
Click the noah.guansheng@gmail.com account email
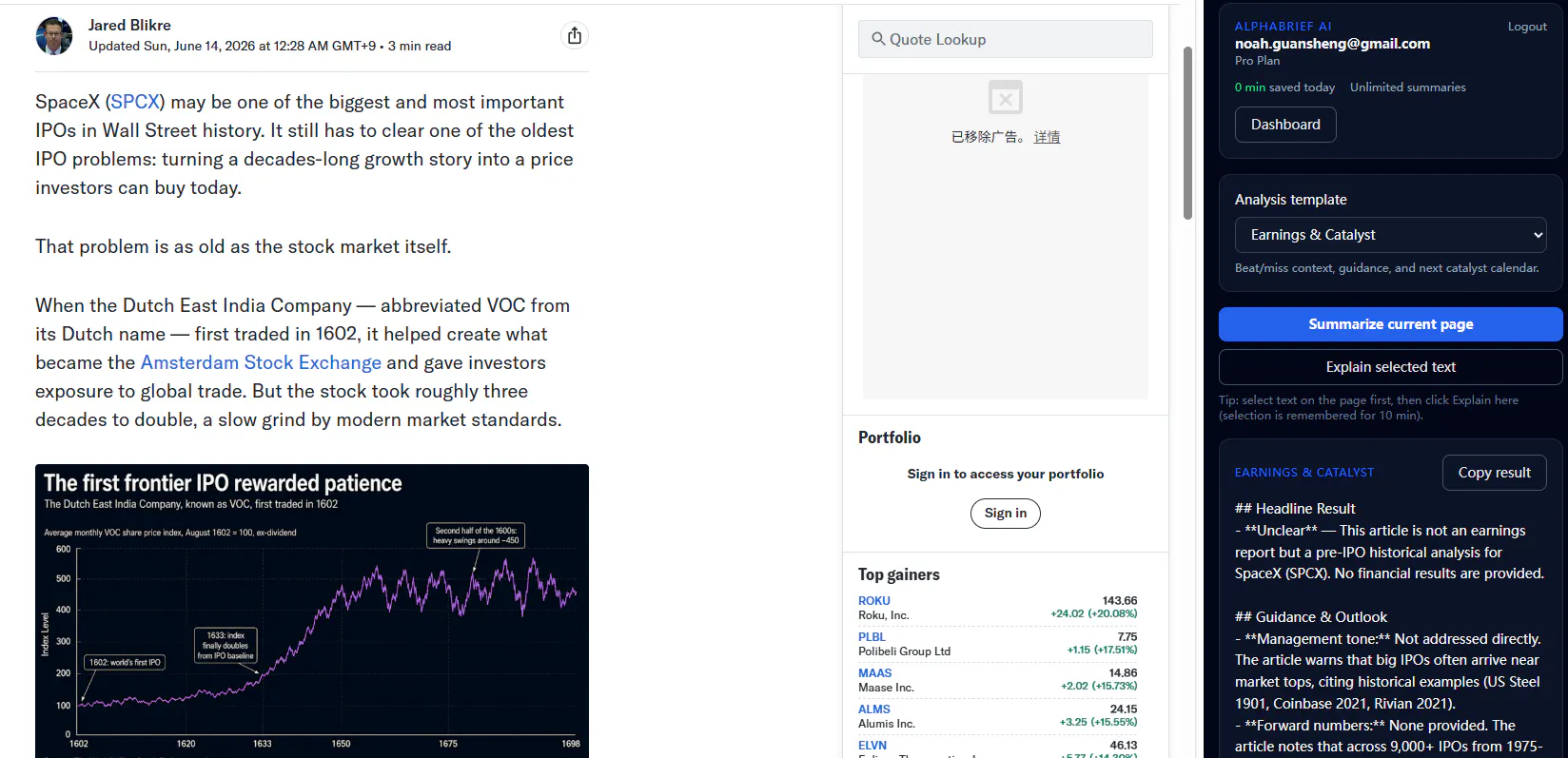(1332, 44)
